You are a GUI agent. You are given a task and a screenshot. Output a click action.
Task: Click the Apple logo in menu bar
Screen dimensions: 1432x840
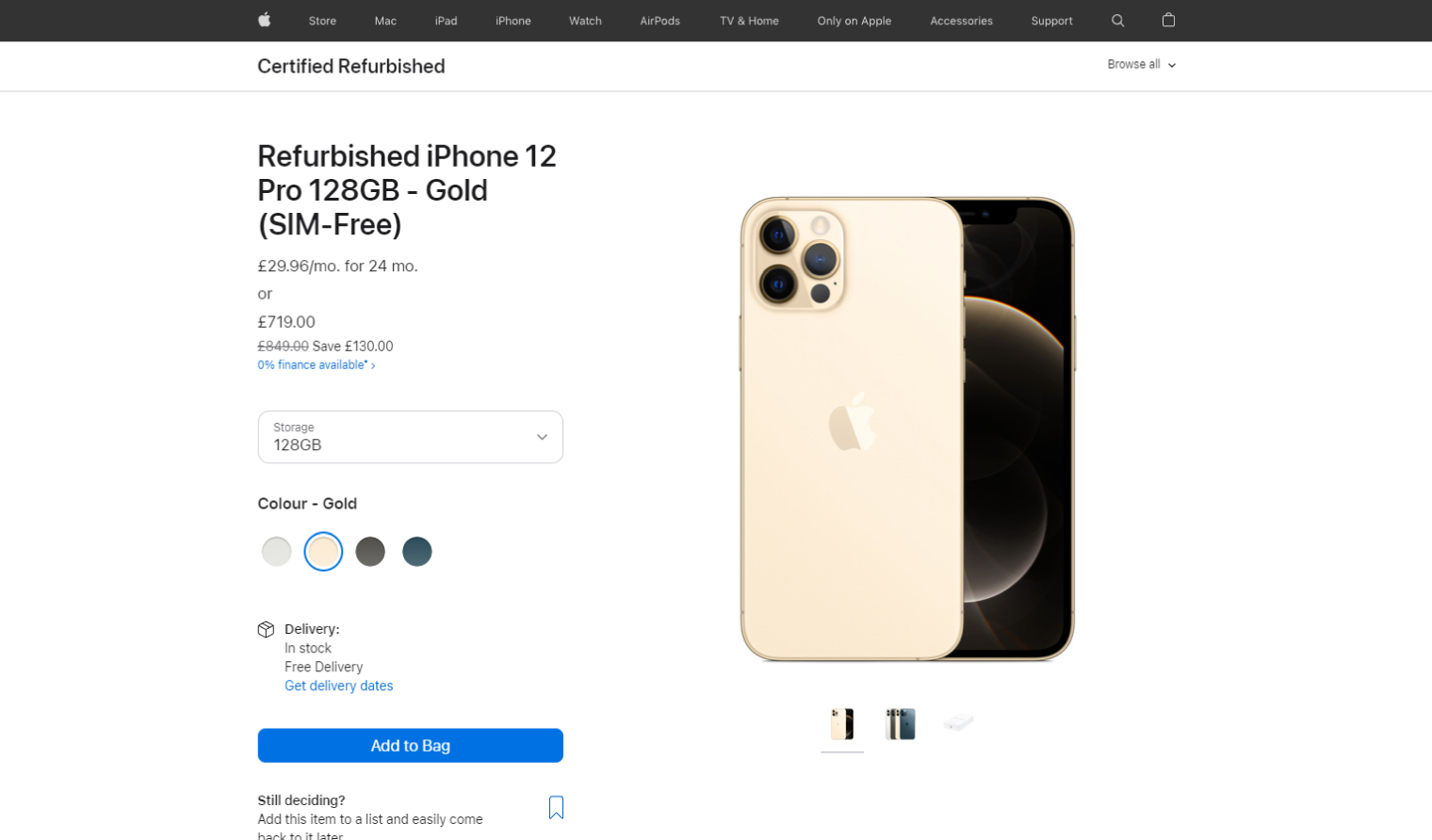click(265, 20)
